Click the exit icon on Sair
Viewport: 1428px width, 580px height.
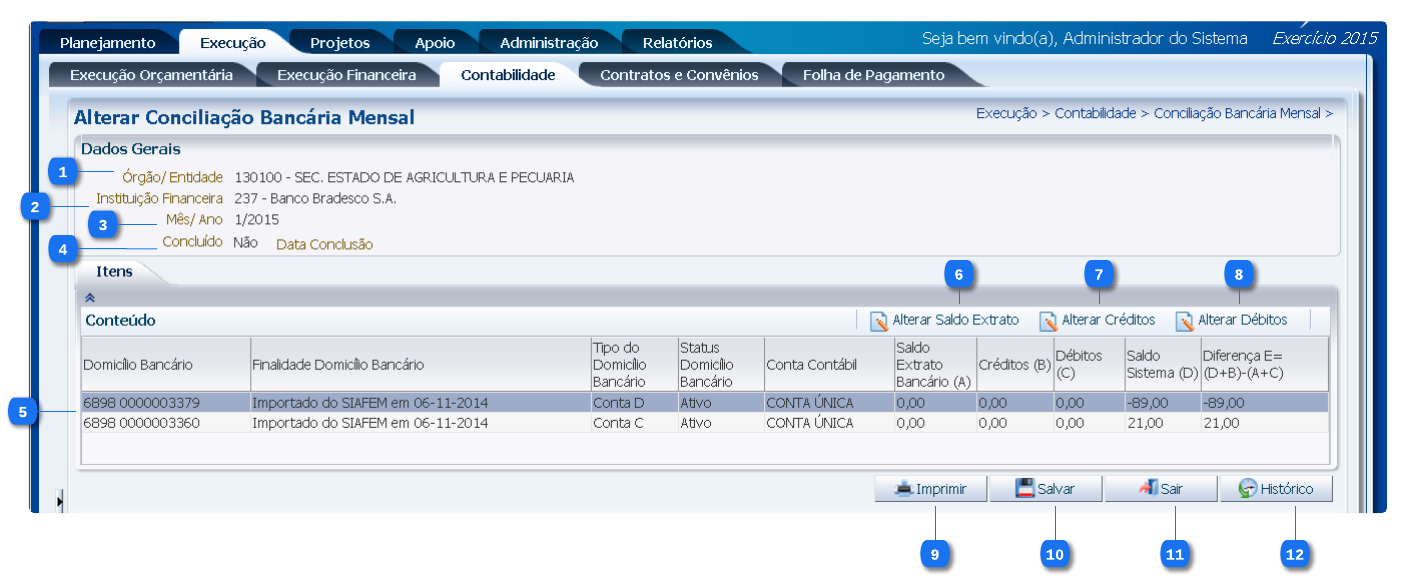[1147, 489]
